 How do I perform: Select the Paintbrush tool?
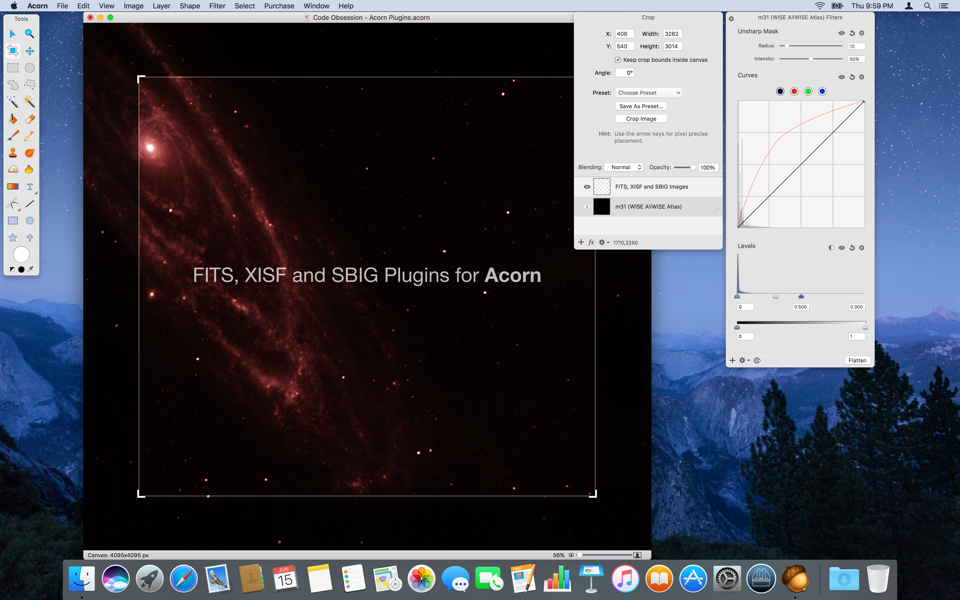[x=13, y=135]
